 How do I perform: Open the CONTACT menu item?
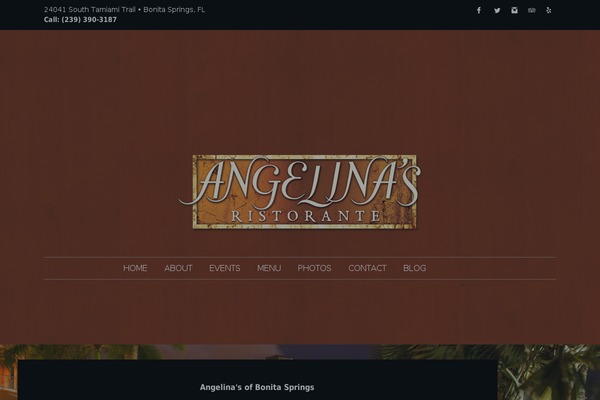coord(367,268)
